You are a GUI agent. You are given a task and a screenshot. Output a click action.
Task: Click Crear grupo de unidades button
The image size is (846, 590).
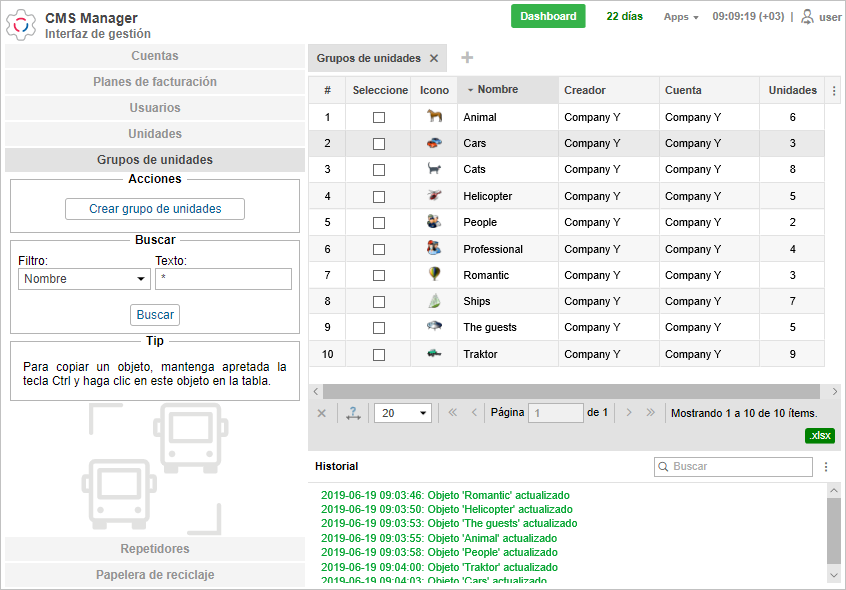click(155, 209)
